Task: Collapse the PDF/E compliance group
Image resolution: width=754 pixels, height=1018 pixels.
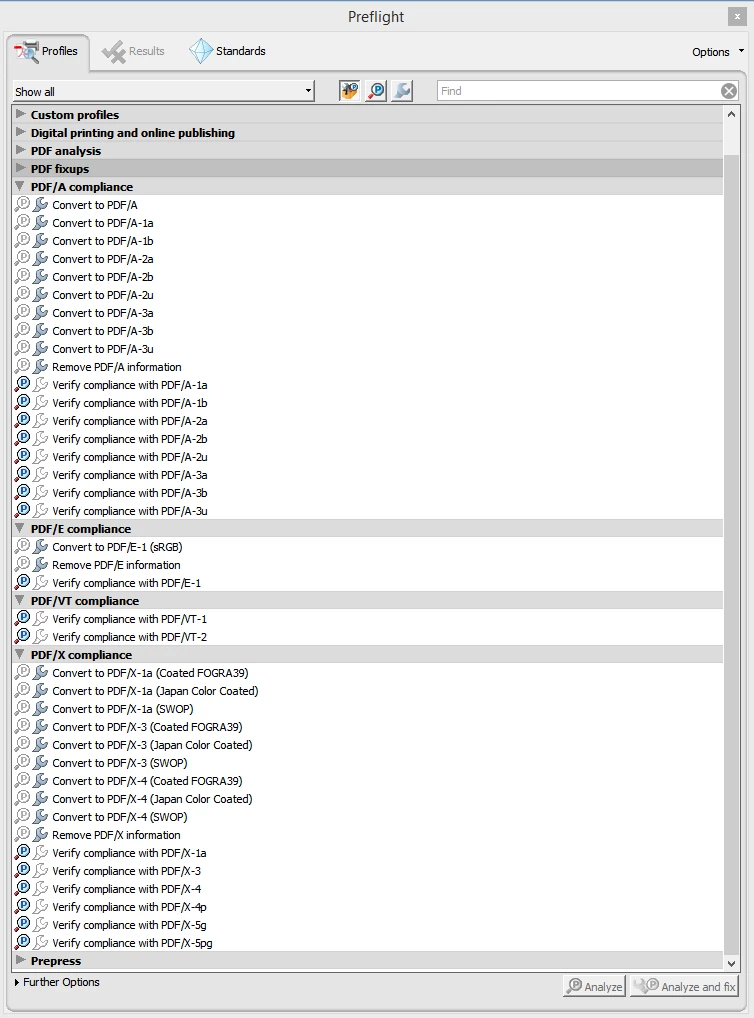Action: [21, 528]
